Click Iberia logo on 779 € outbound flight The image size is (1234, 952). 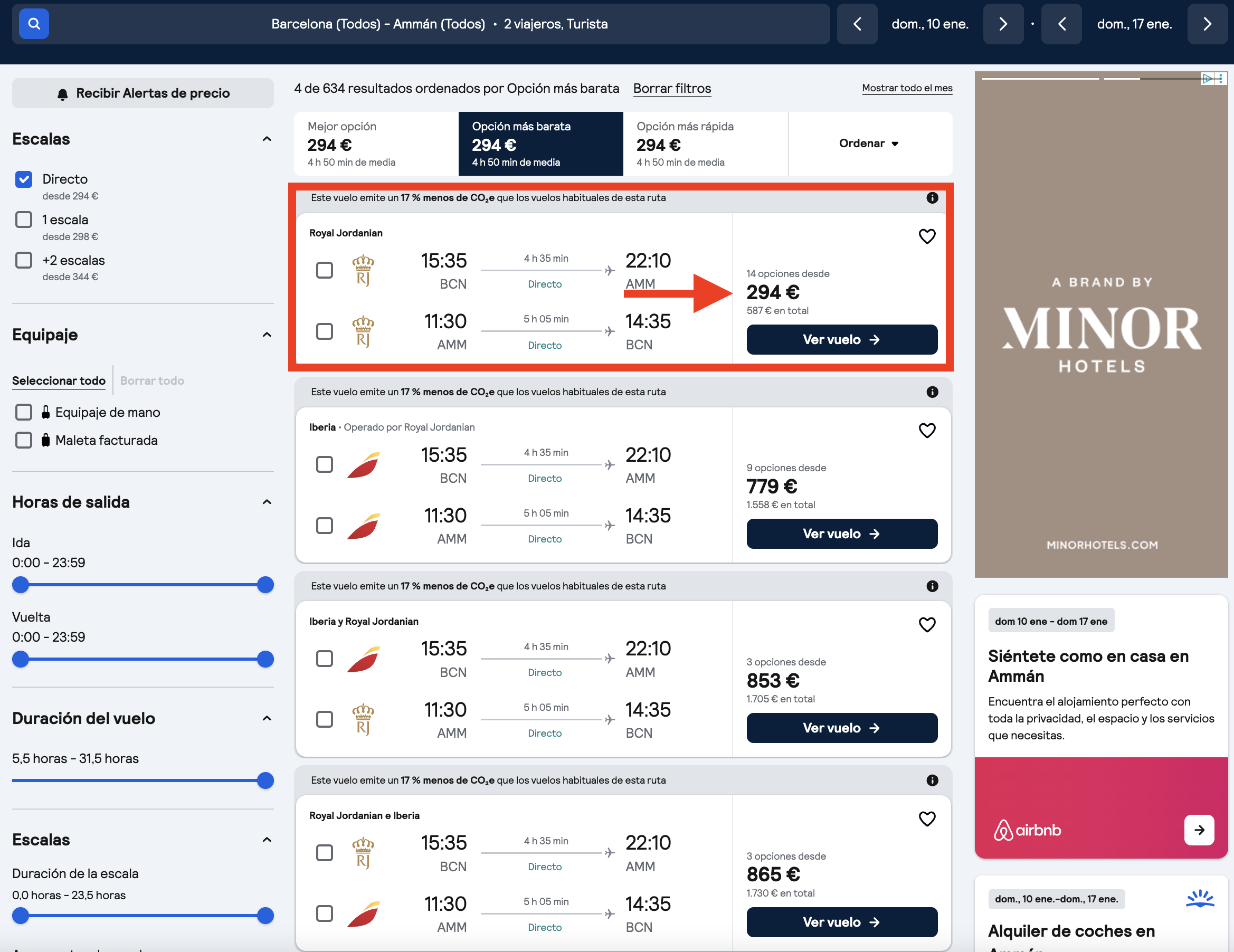coord(363,465)
